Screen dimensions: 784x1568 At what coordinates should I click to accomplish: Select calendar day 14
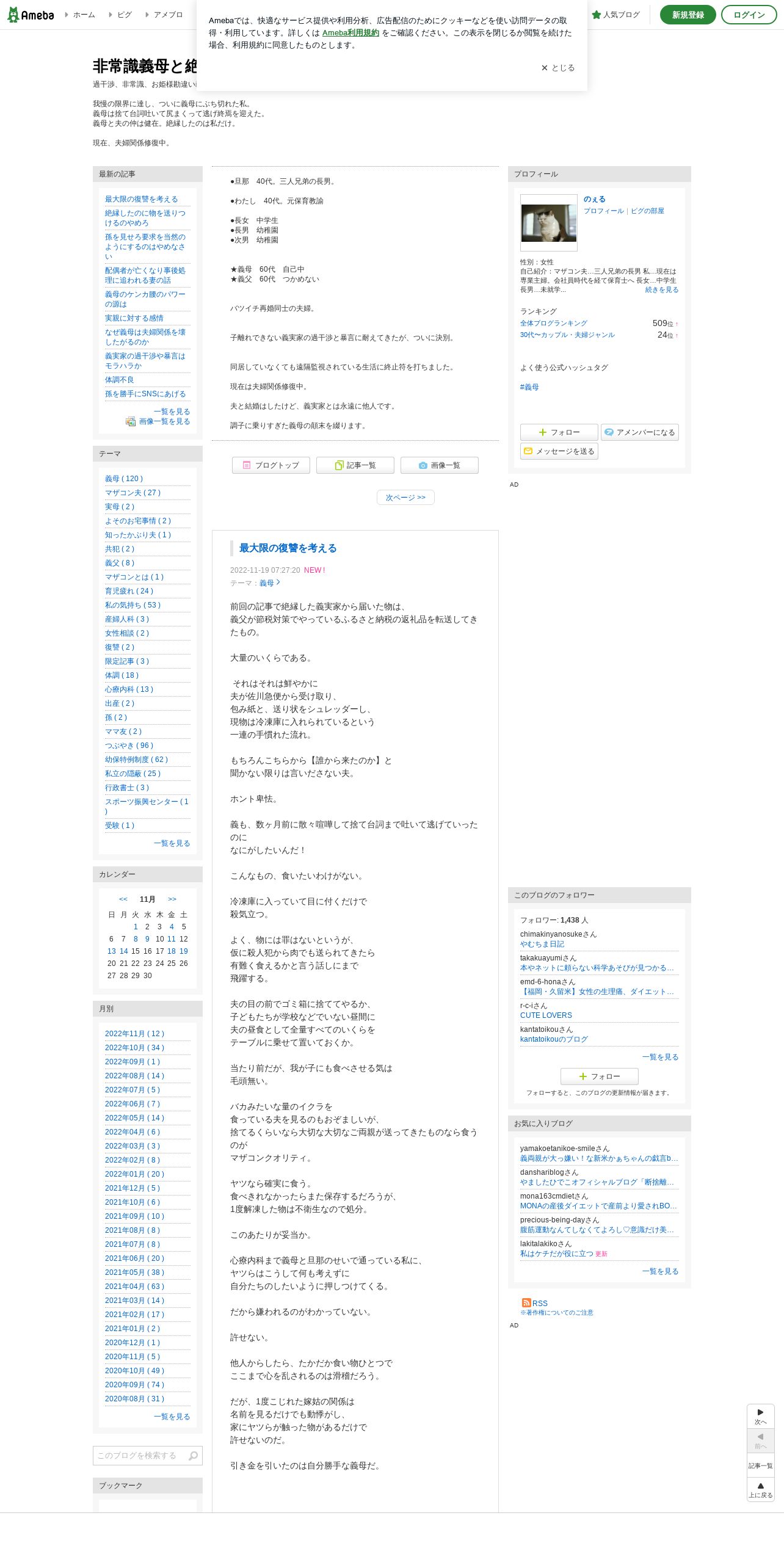click(123, 951)
